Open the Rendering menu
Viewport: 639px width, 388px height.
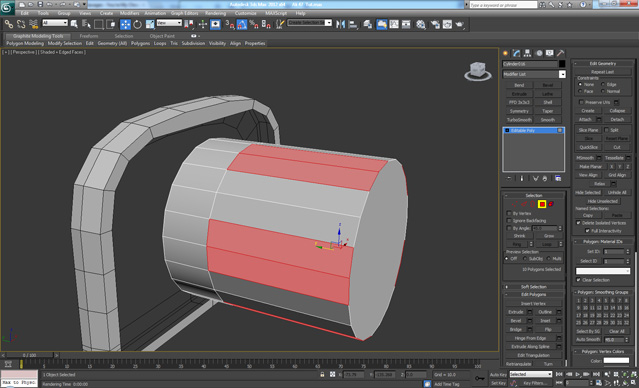tap(216, 13)
